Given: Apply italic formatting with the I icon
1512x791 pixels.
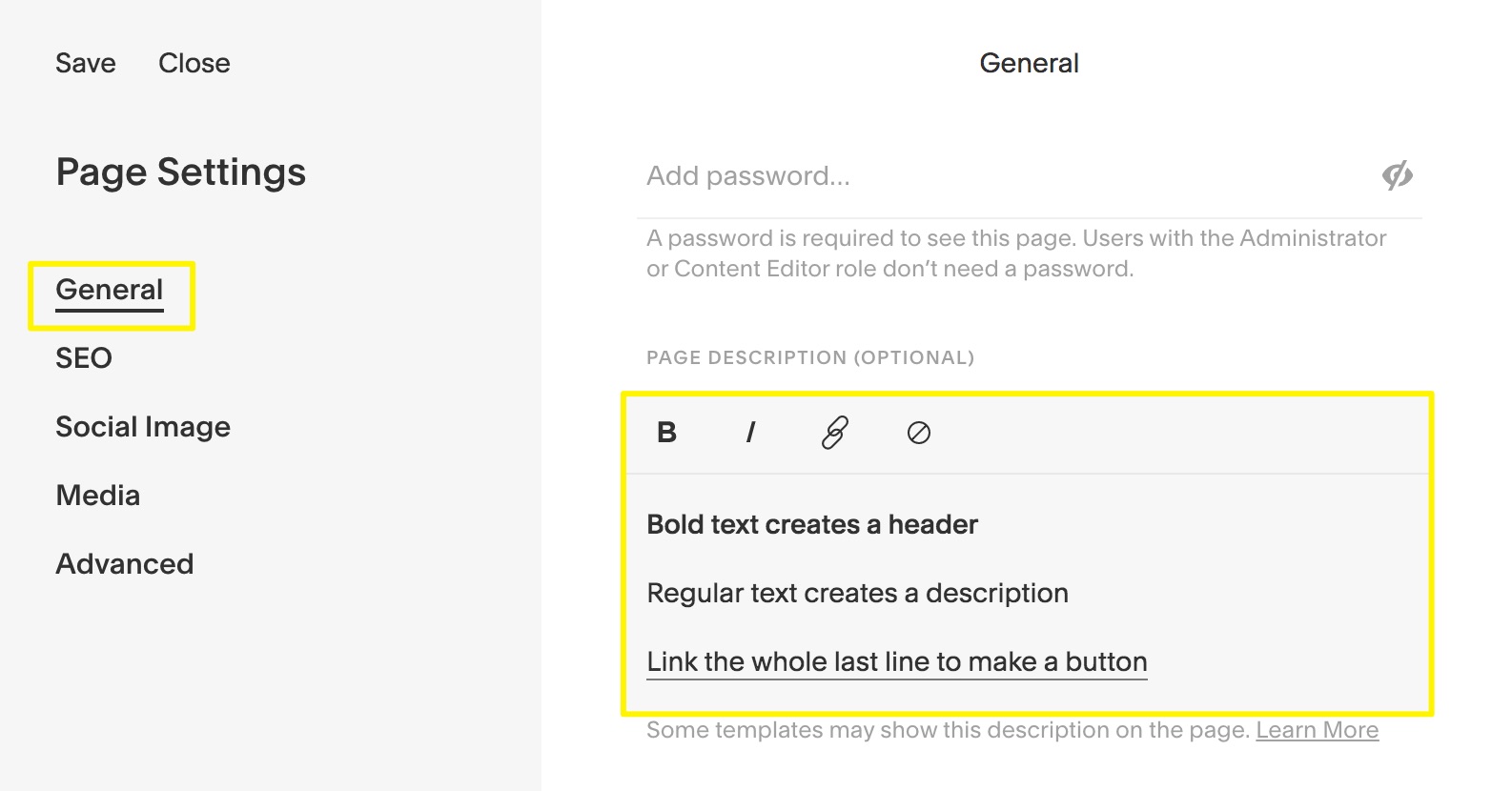Looking at the screenshot, I should pos(750,433).
